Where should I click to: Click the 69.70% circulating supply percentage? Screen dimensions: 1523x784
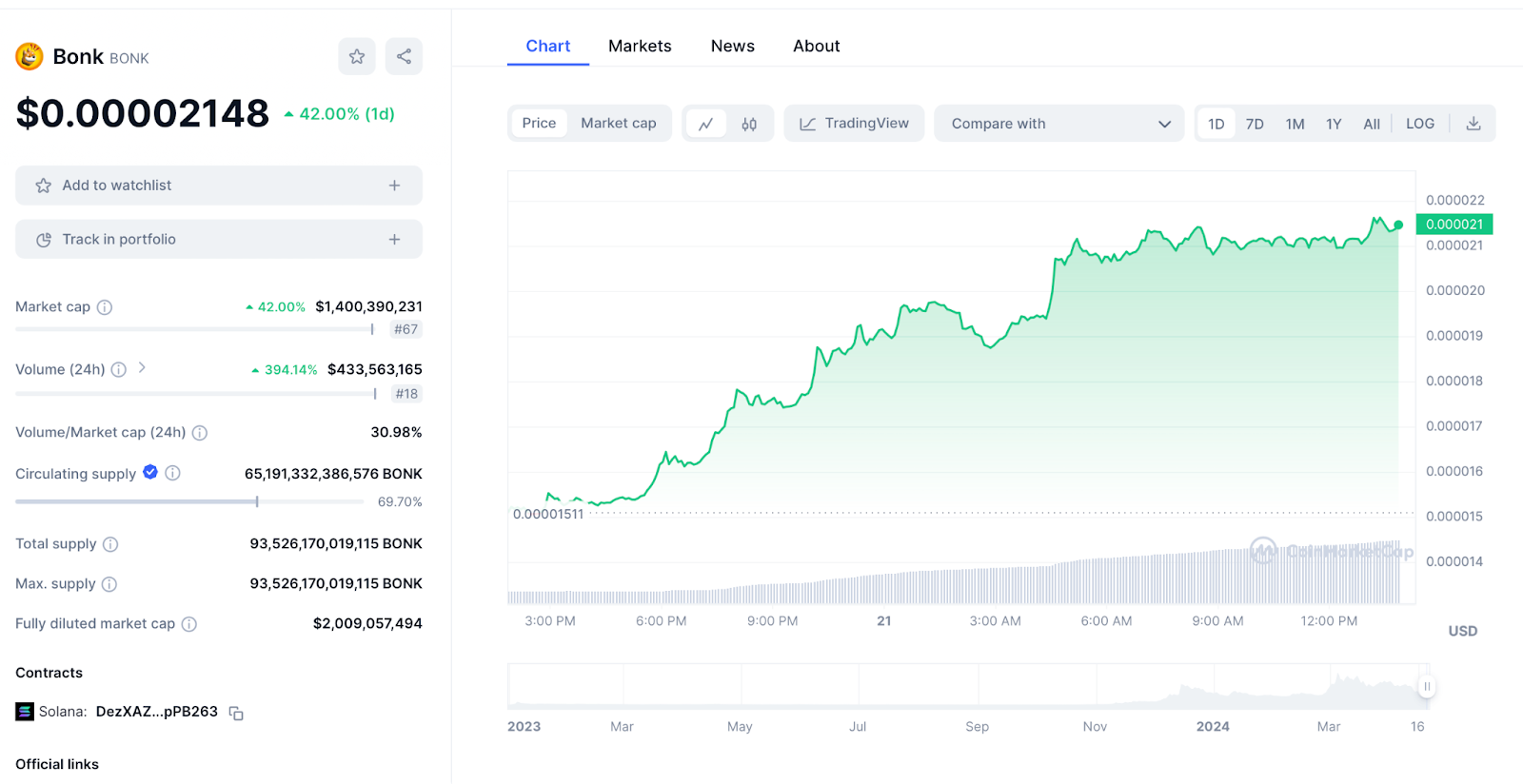point(400,501)
